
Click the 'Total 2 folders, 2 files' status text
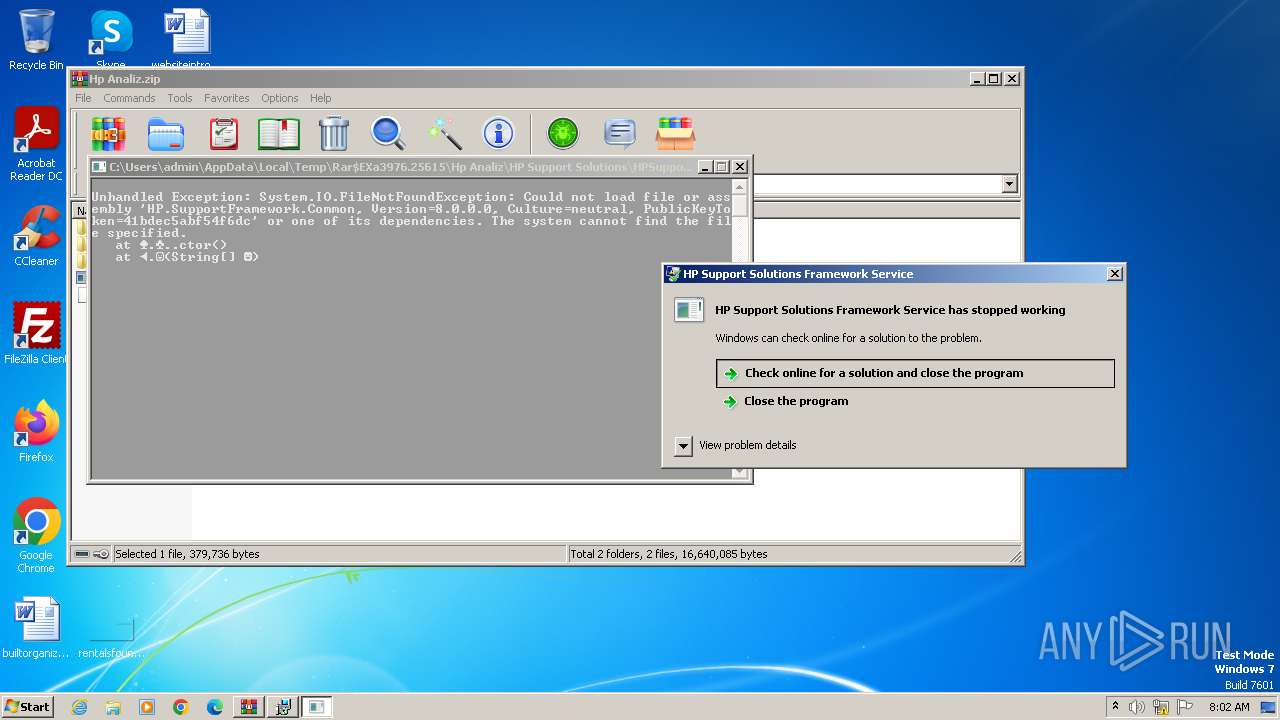(x=669, y=554)
